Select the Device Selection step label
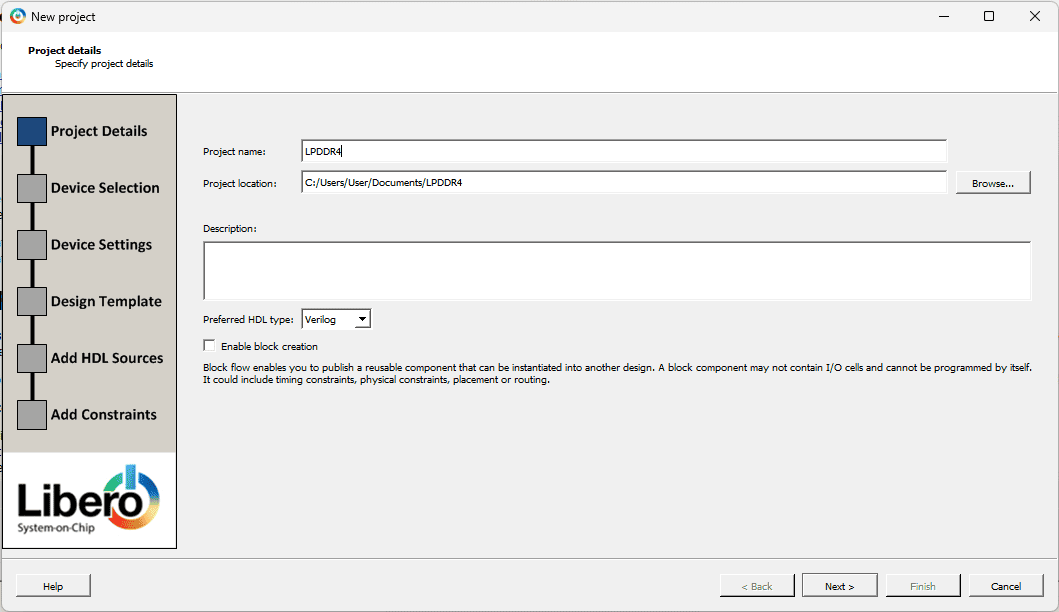 [x=105, y=188]
